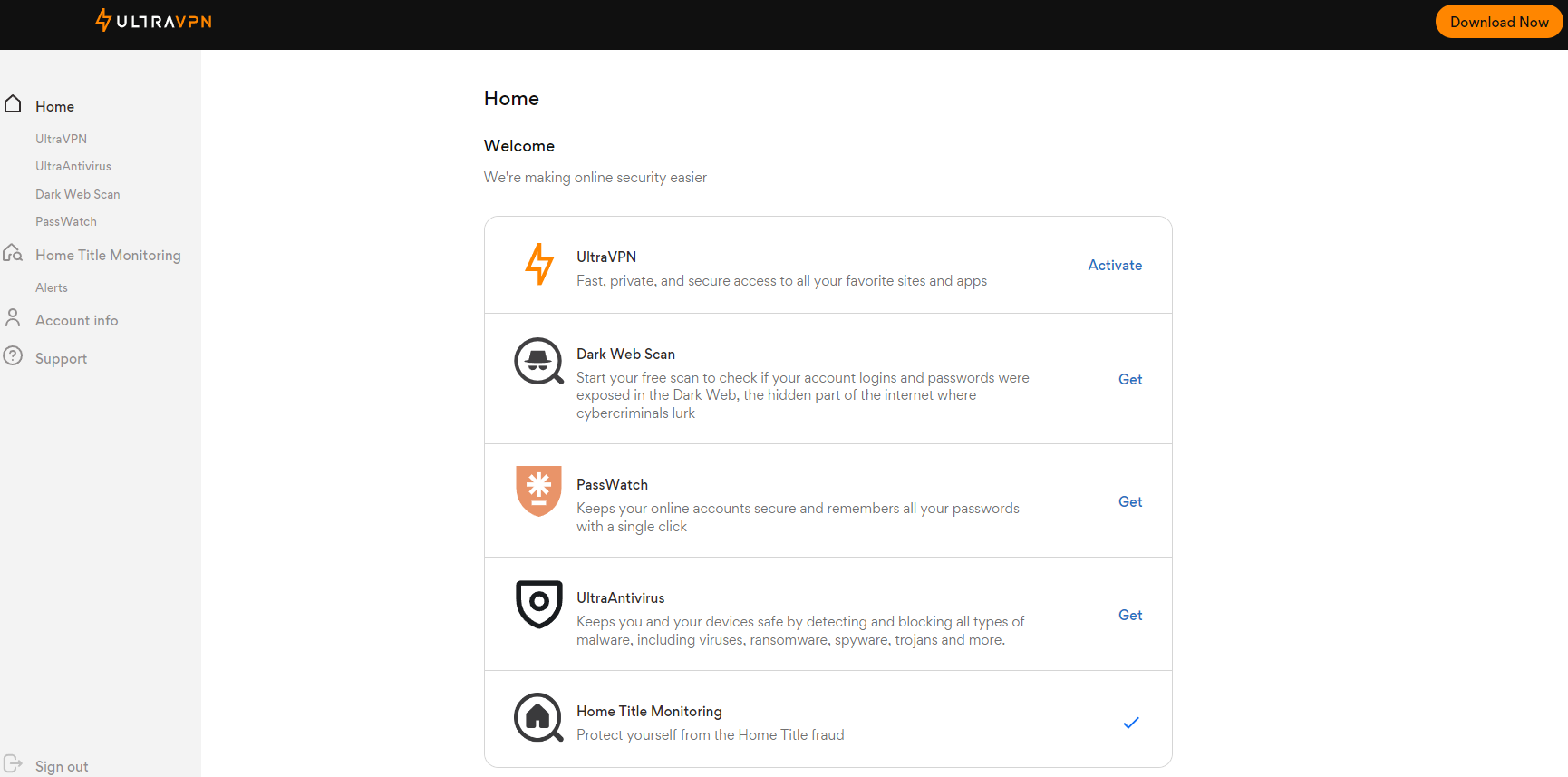Open Home in the sidebar
Image resolution: width=1568 pixels, height=777 pixels.
[x=54, y=106]
